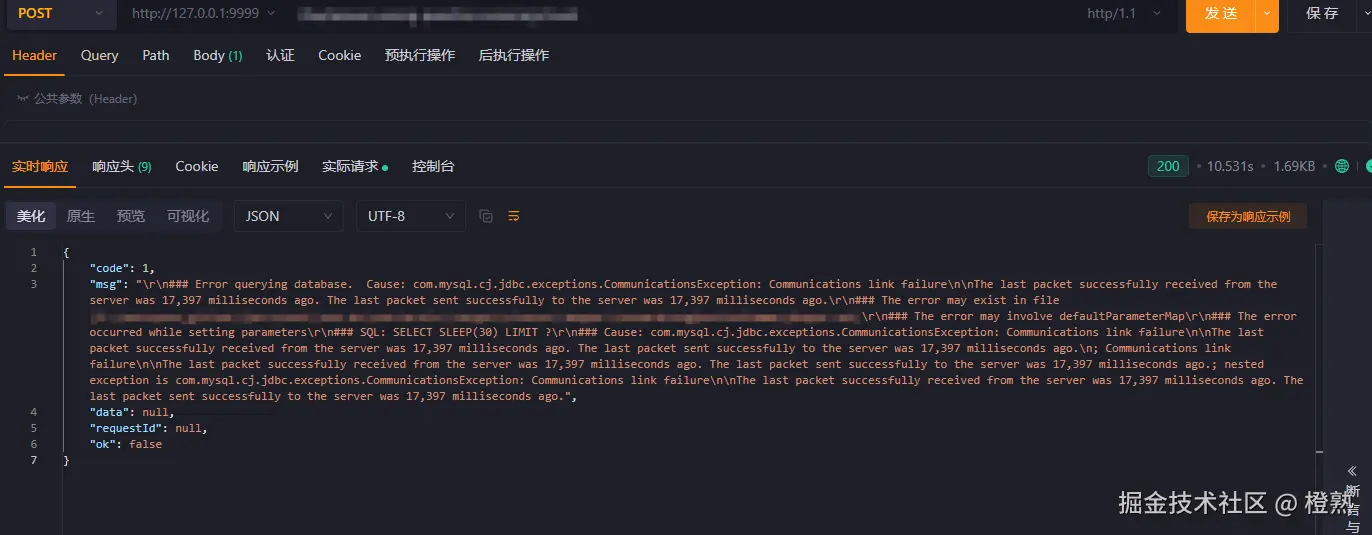Click the 1.69KB response size
Screen dimensions: 1372x535
[x=1294, y=166]
